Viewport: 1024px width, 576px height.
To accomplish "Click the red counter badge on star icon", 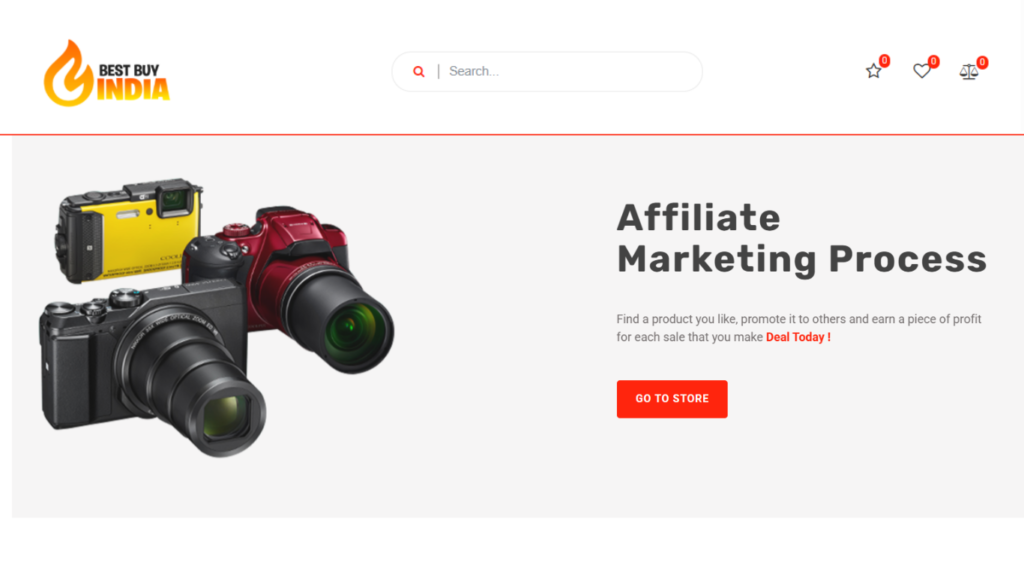I will tap(884, 61).
